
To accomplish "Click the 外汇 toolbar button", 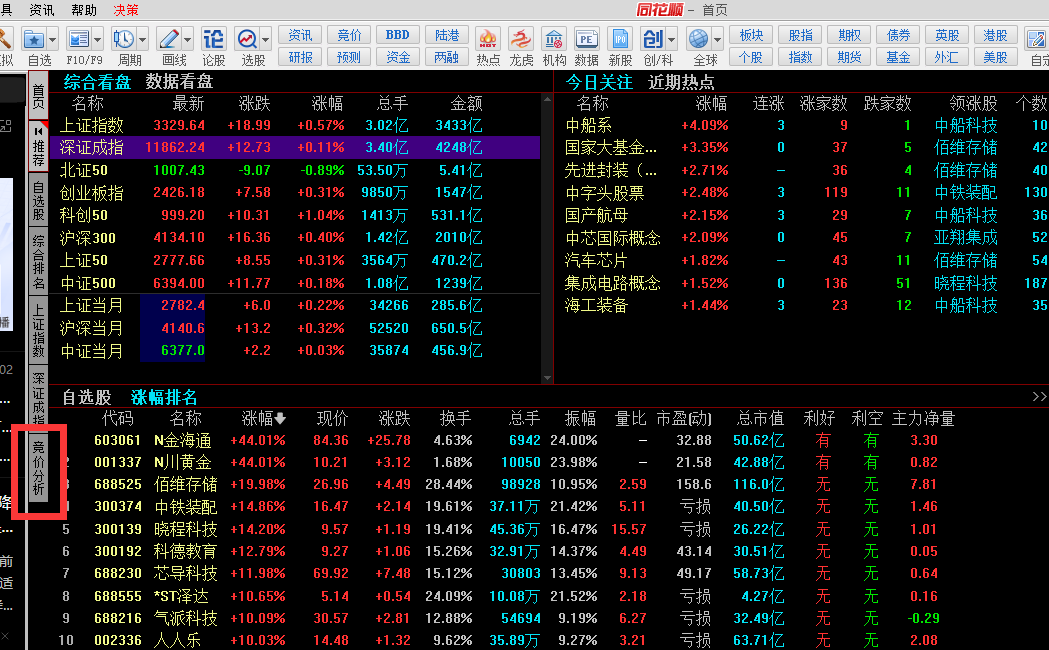I will 947,57.
